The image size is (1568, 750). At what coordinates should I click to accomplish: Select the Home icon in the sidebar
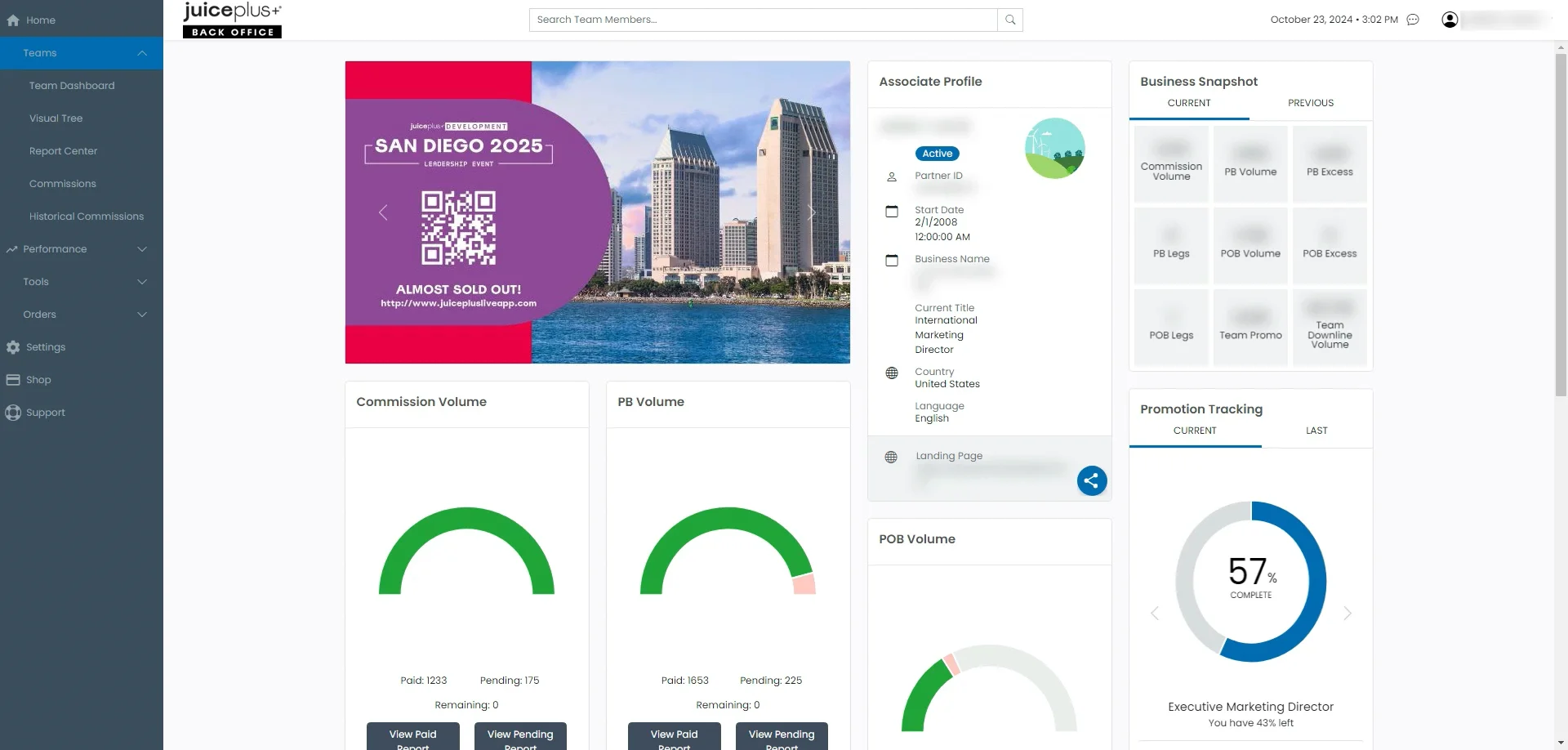[13, 20]
